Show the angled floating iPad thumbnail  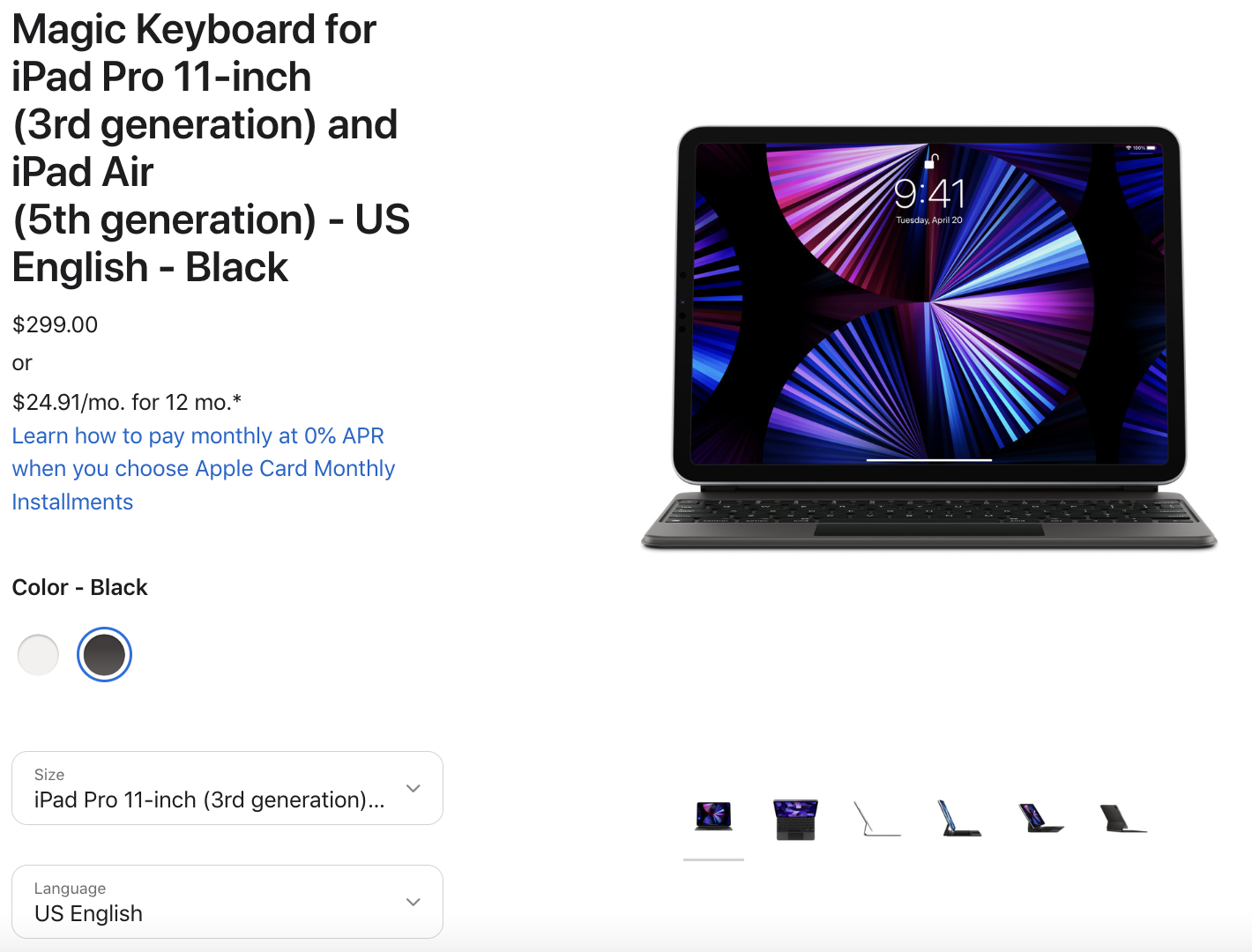coord(1040,818)
